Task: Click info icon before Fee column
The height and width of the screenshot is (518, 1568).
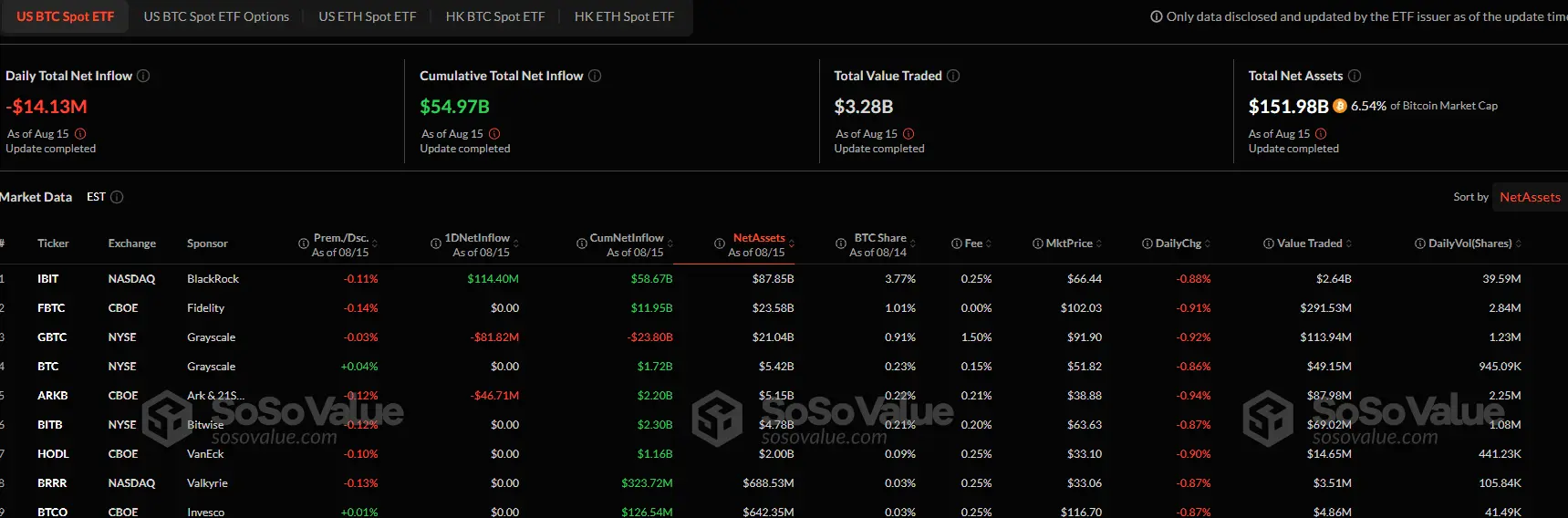Action: coord(957,243)
